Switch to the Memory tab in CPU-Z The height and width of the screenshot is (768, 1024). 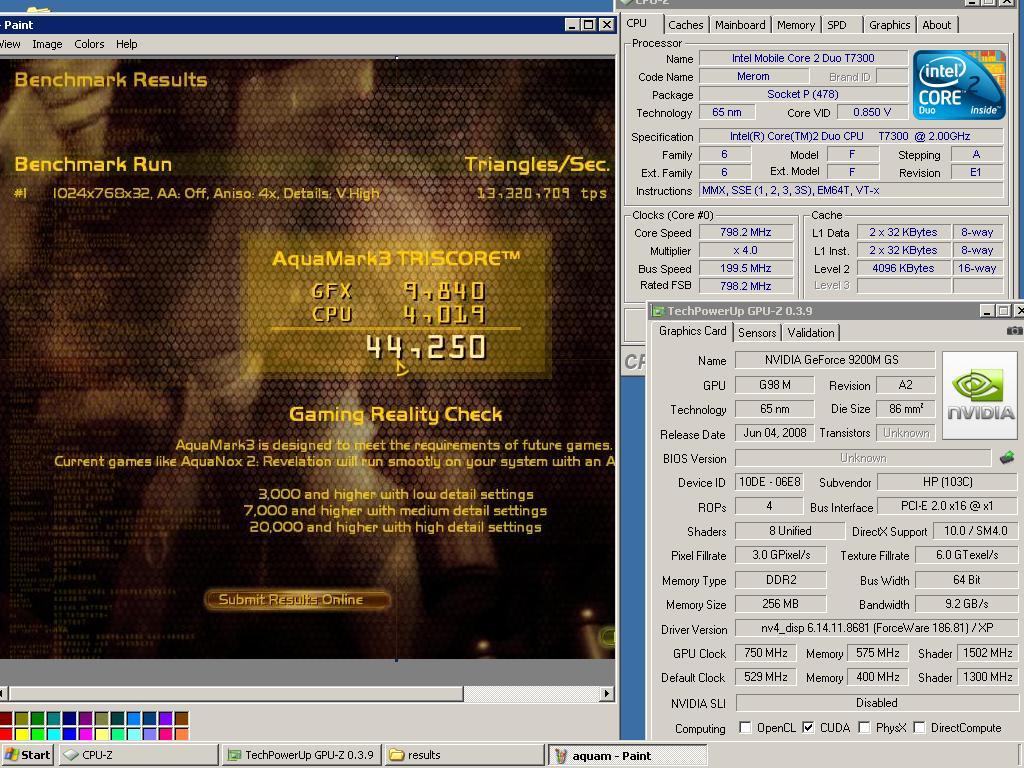(795, 25)
